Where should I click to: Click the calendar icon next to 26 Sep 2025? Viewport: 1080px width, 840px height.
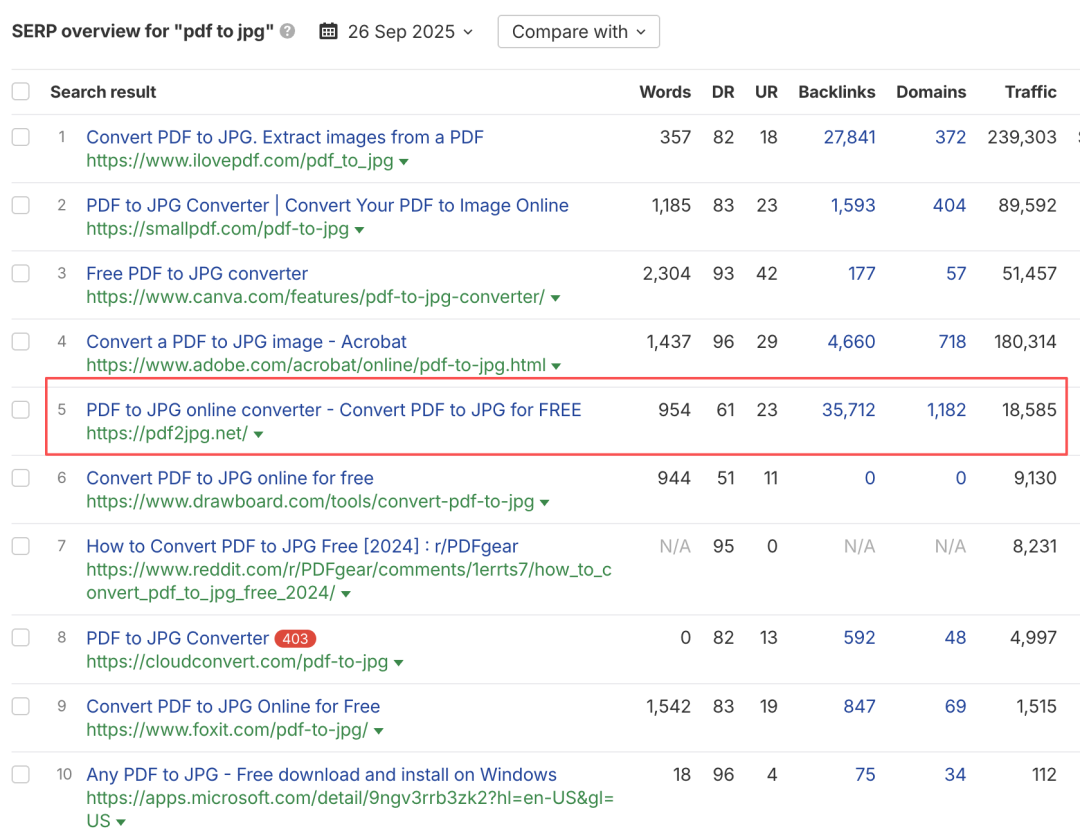[x=329, y=31]
